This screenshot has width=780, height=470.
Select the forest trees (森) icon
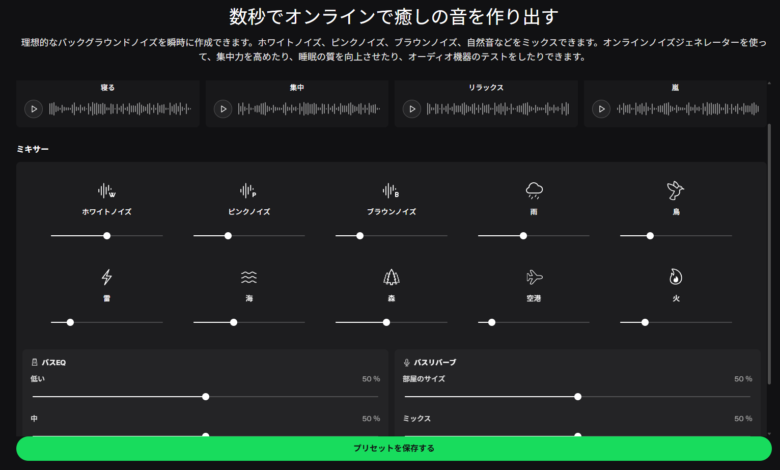click(x=391, y=277)
